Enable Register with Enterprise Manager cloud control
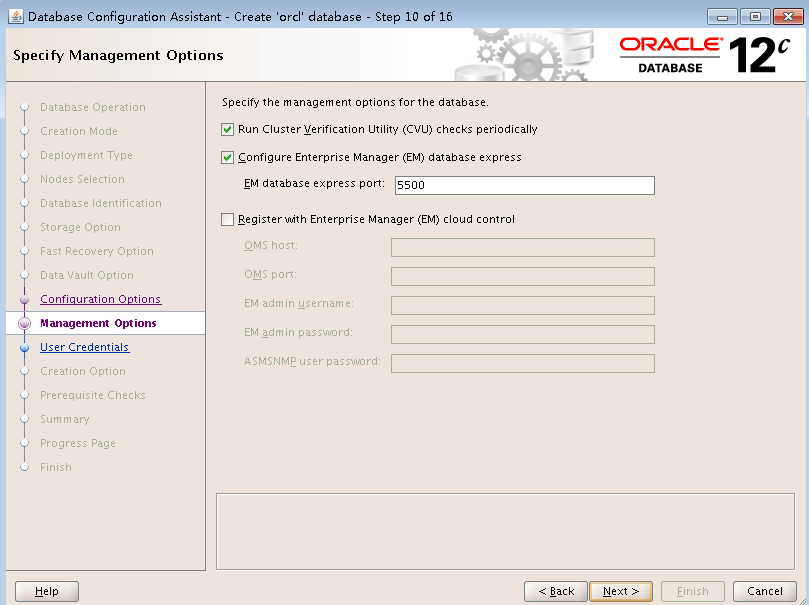Screen dimensions: 809x605 (x=227, y=219)
